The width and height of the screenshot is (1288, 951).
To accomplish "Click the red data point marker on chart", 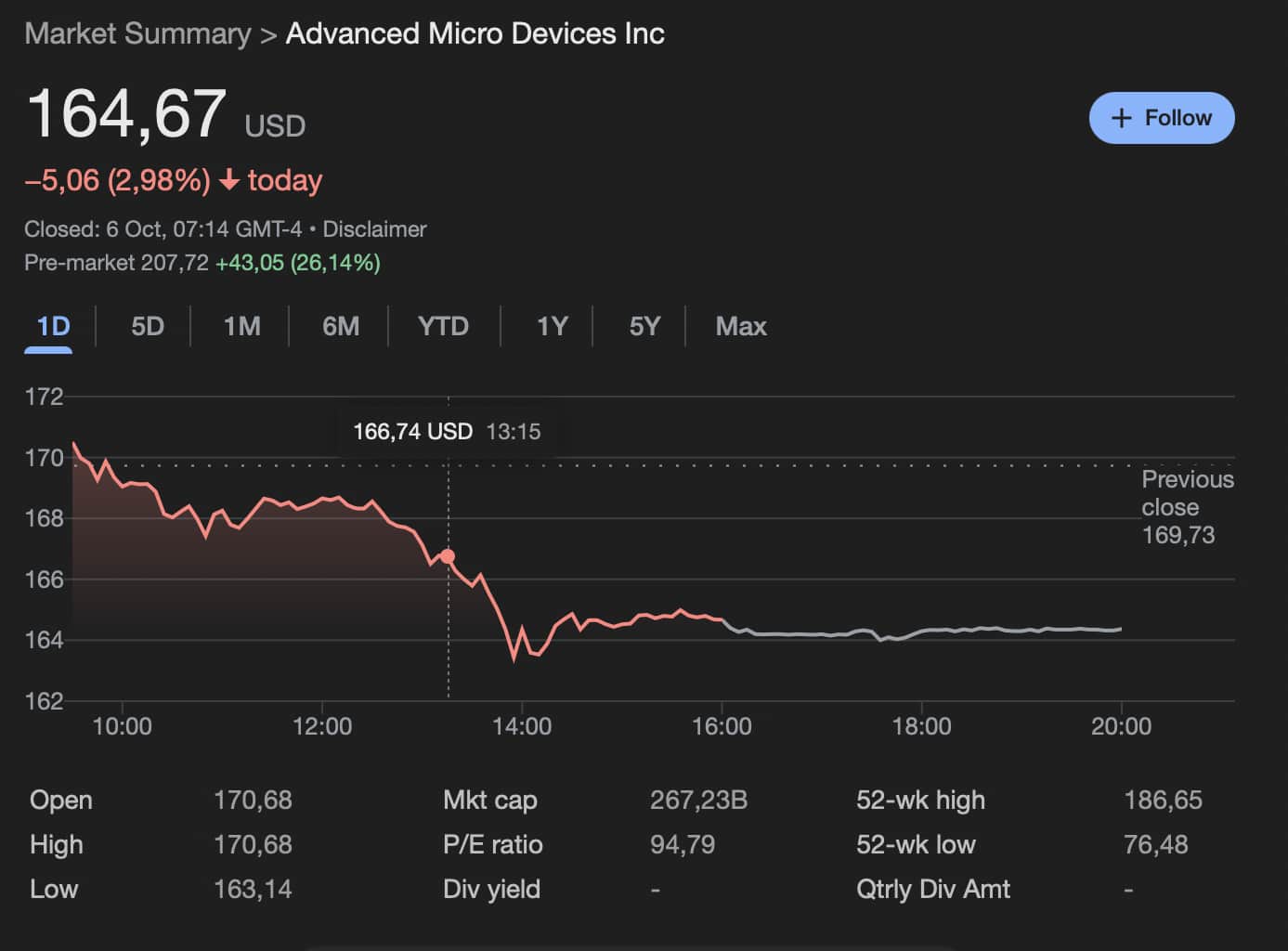I will (x=448, y=556).
